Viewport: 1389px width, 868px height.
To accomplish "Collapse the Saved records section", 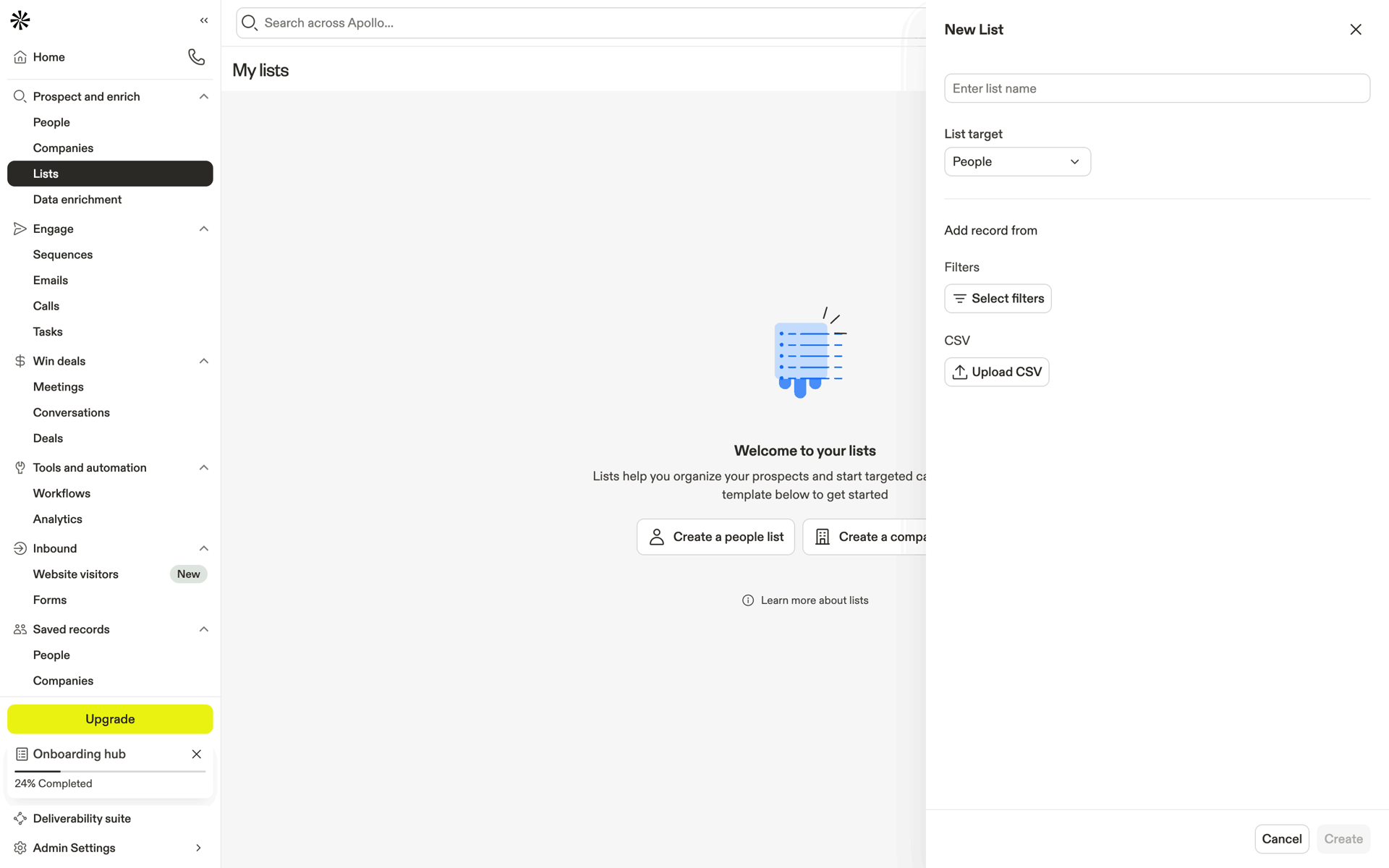I will tap(204, 629).
